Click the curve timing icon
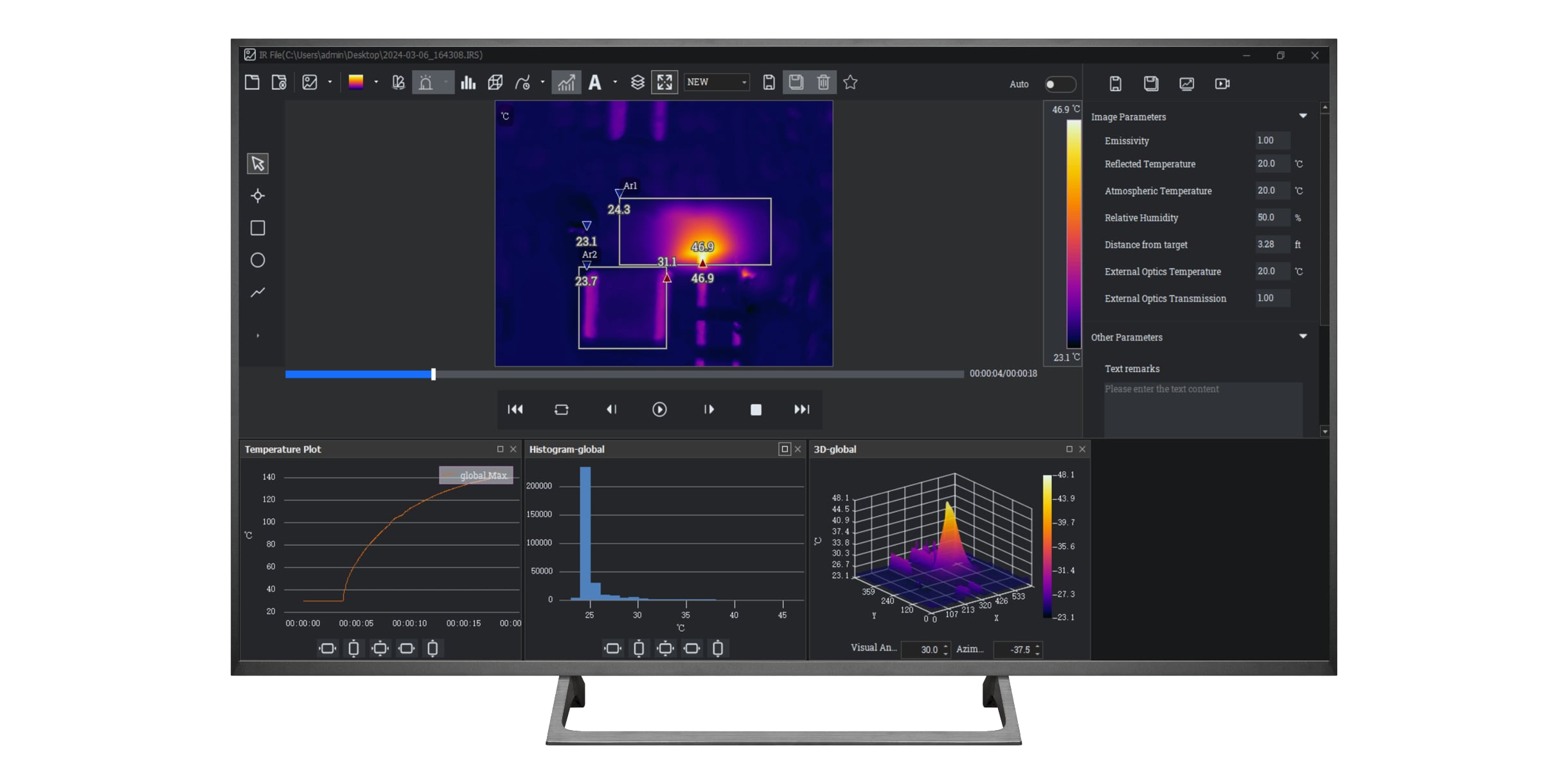The image size is (1568, 784). click(523, 82)
